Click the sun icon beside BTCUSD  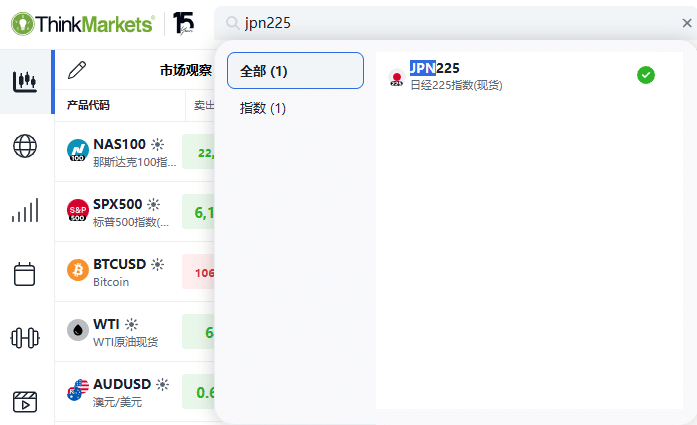157,265
